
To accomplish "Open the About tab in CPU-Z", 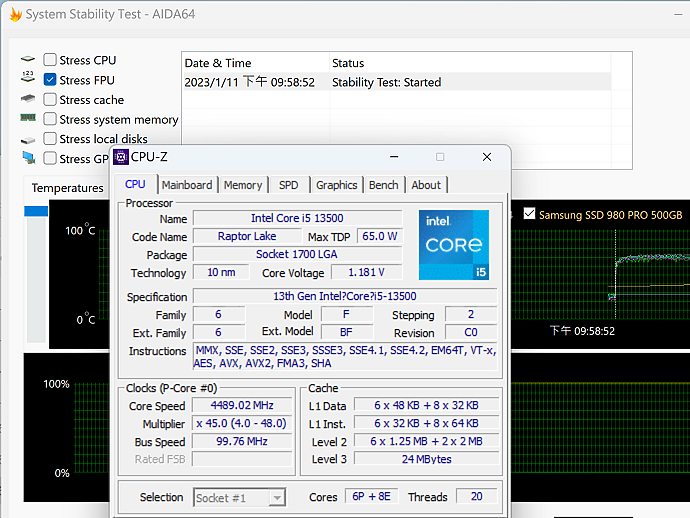I will click(x=426, y=185).
